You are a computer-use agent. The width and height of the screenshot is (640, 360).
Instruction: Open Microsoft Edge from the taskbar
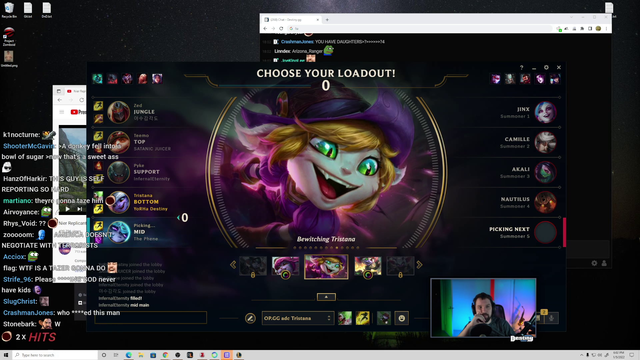click(x=129, y=355)
